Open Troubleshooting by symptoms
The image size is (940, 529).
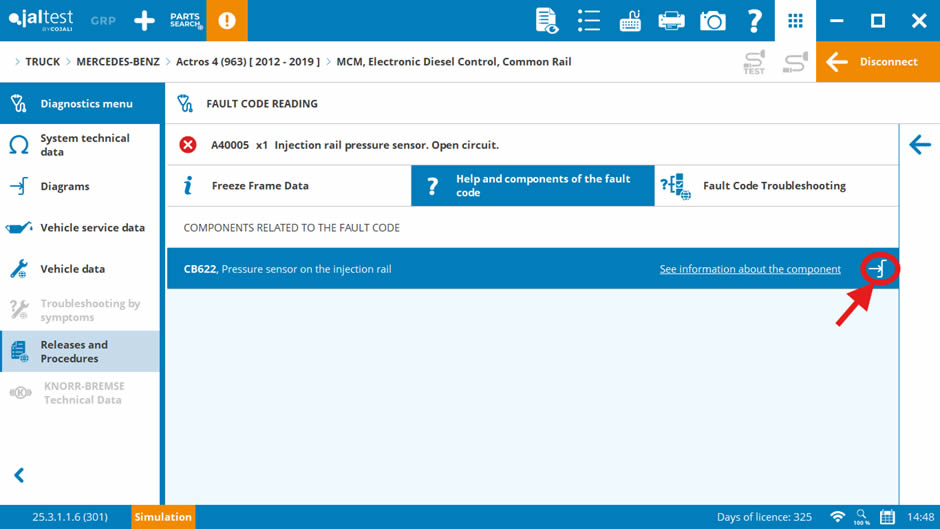[x=80, y=310]
